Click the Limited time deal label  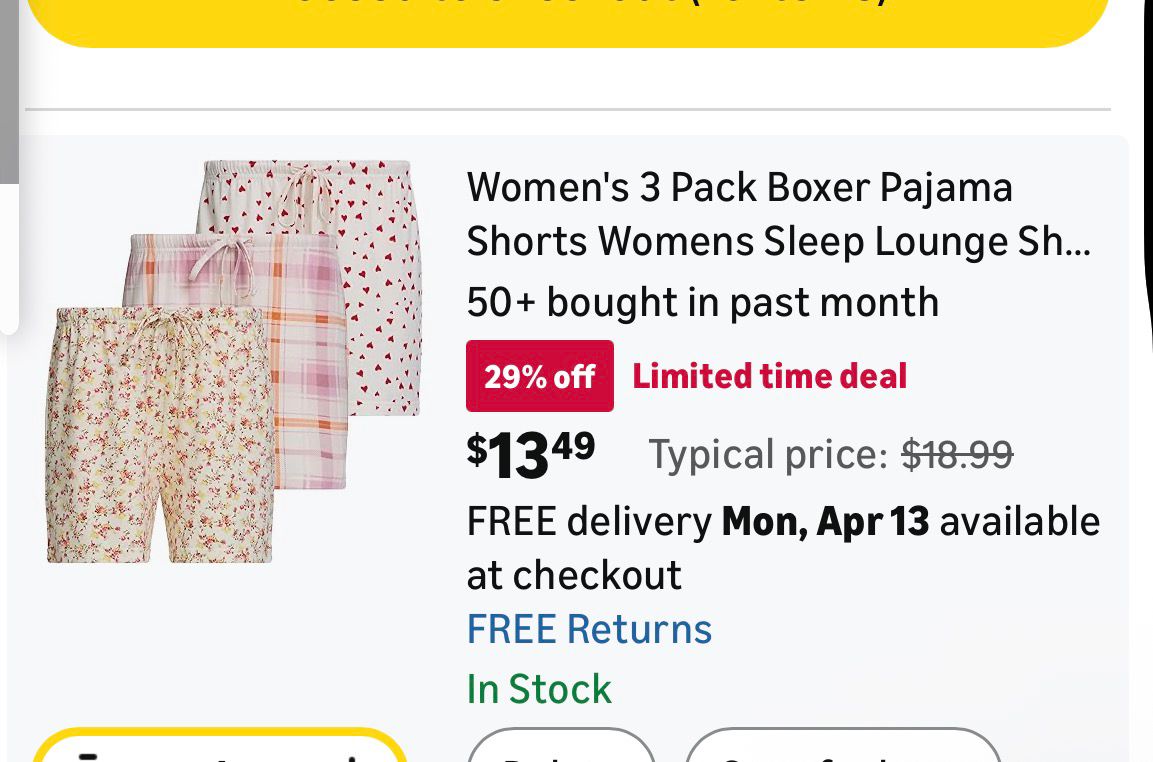click(770, 376)
